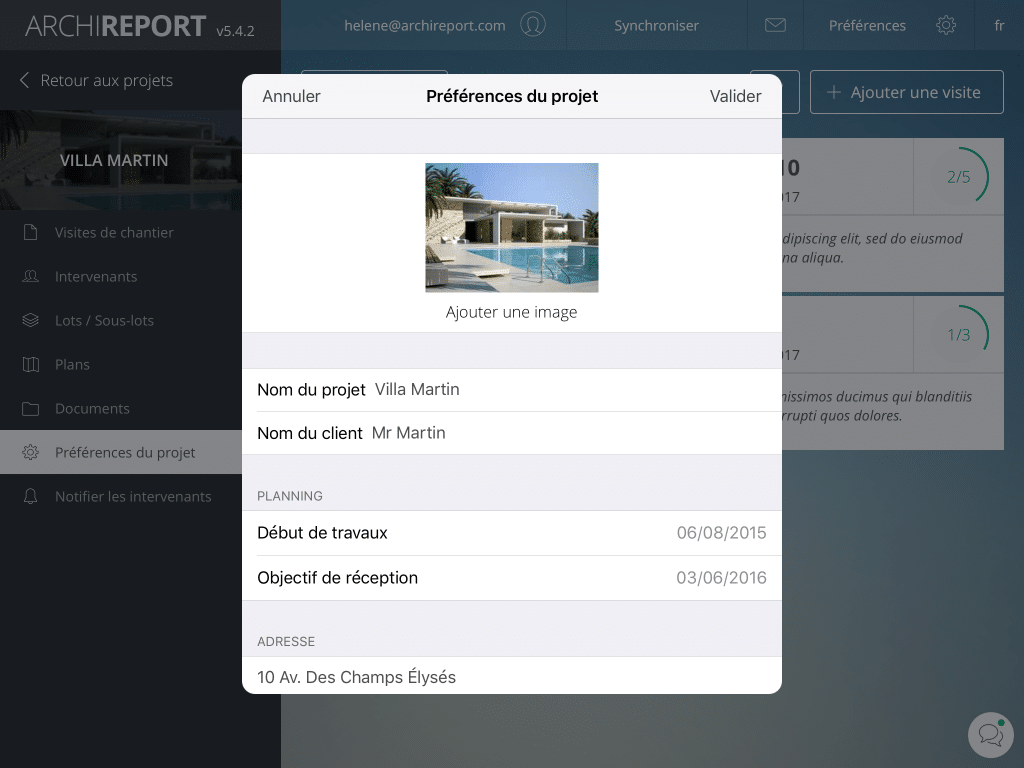Click the plus icon in Ajouter une visite
This screenshot has width=1024, height=768.
click(x=833, y=92)
